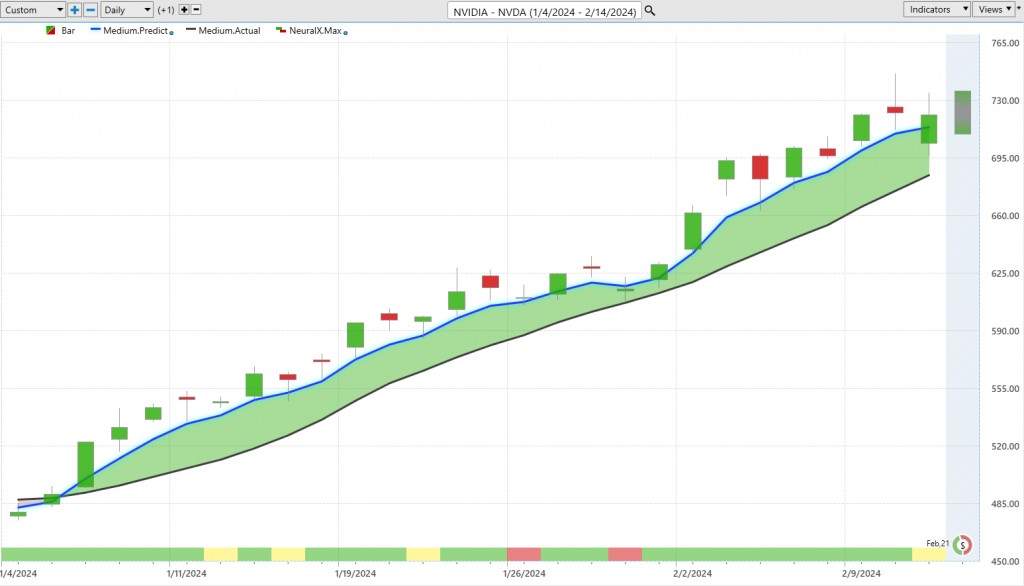This screenshot has width=1024, height=586.
Task: Click the 555.00 price label
Action: (1004, 389)
